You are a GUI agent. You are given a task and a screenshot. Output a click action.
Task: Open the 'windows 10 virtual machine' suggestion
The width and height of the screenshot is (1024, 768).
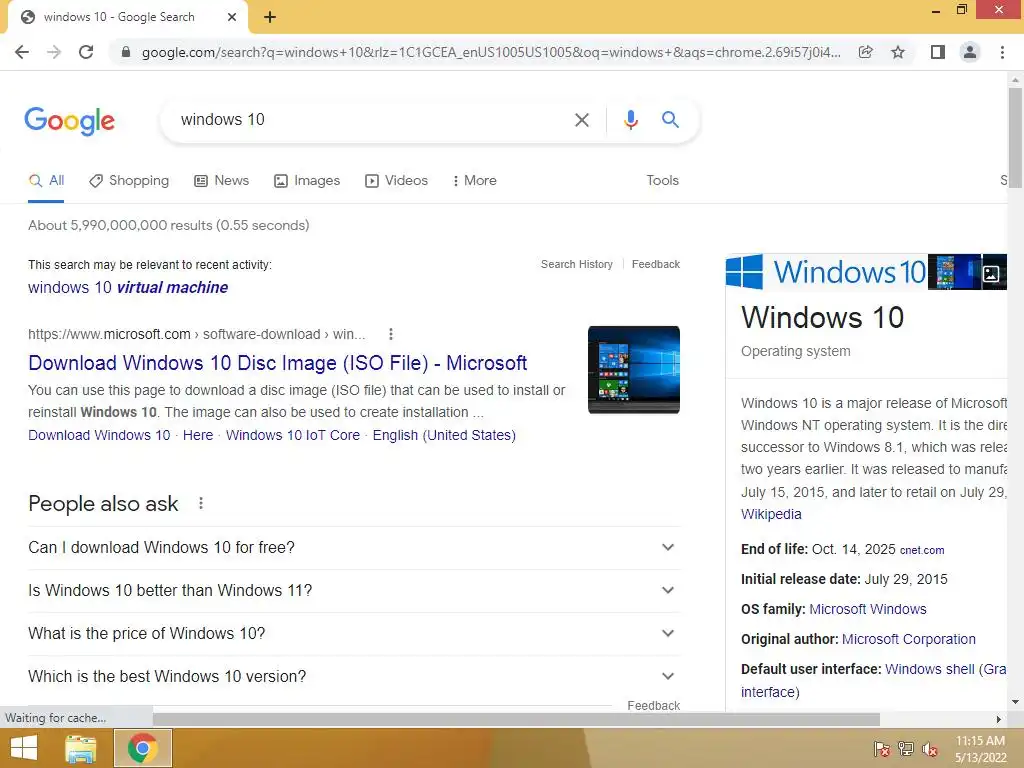pos(128,287)
